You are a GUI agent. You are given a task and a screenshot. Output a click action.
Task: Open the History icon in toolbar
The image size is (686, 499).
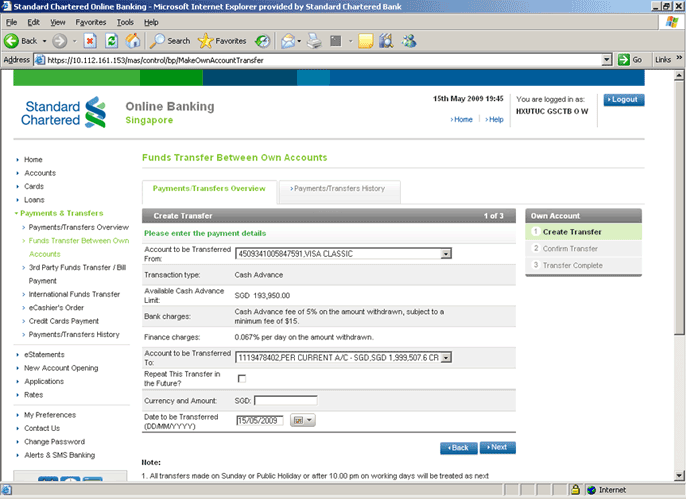tap(262, 41)
